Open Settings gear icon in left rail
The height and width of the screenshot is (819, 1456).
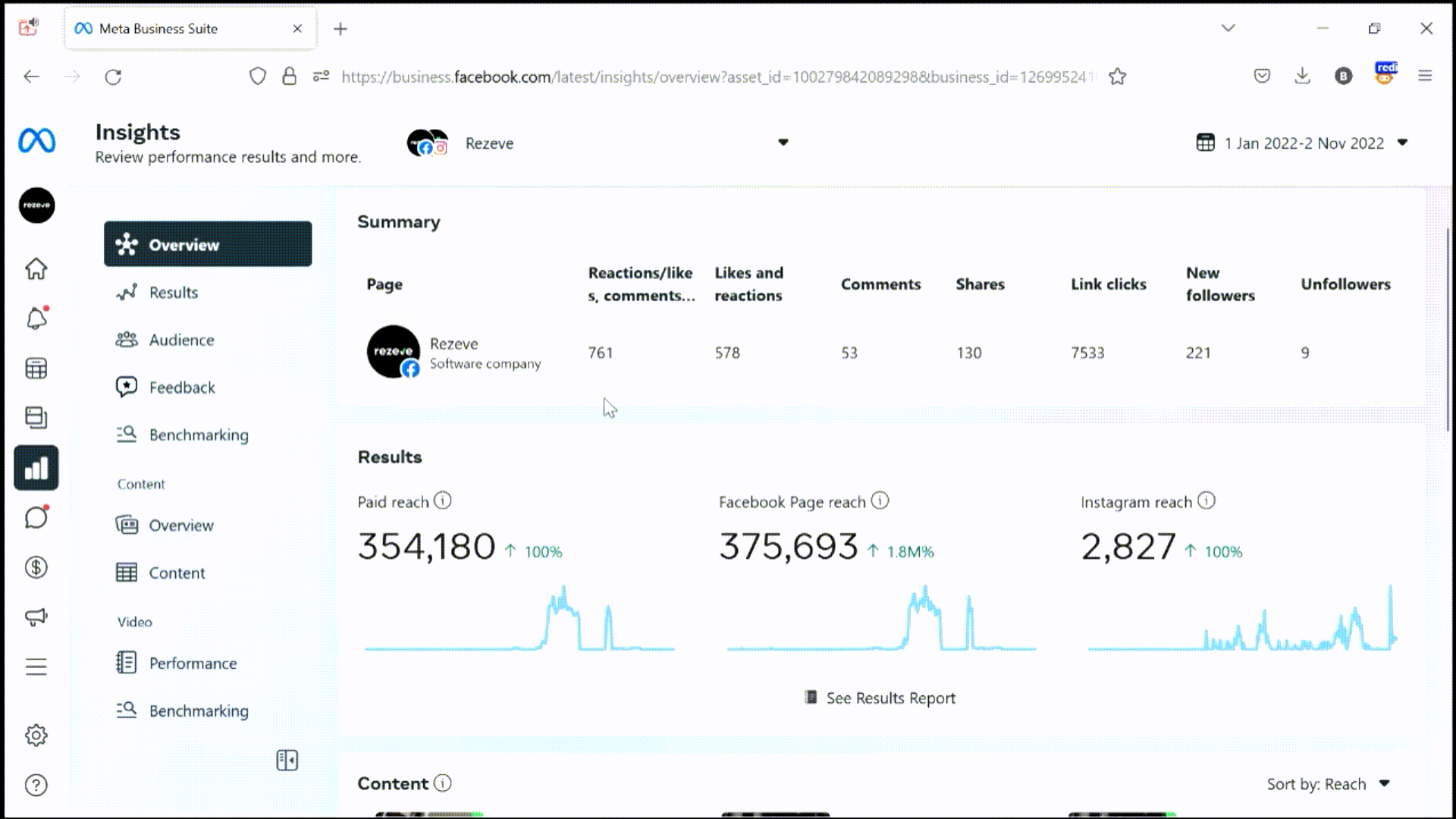pos(36,735)
